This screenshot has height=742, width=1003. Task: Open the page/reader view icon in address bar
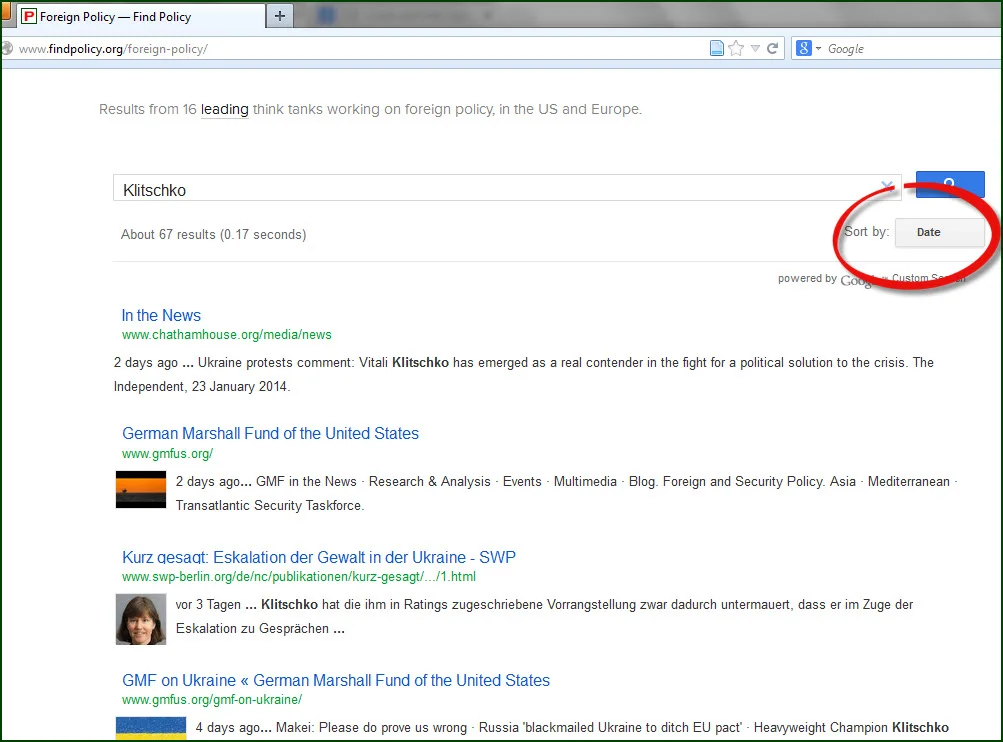(717, 49)
